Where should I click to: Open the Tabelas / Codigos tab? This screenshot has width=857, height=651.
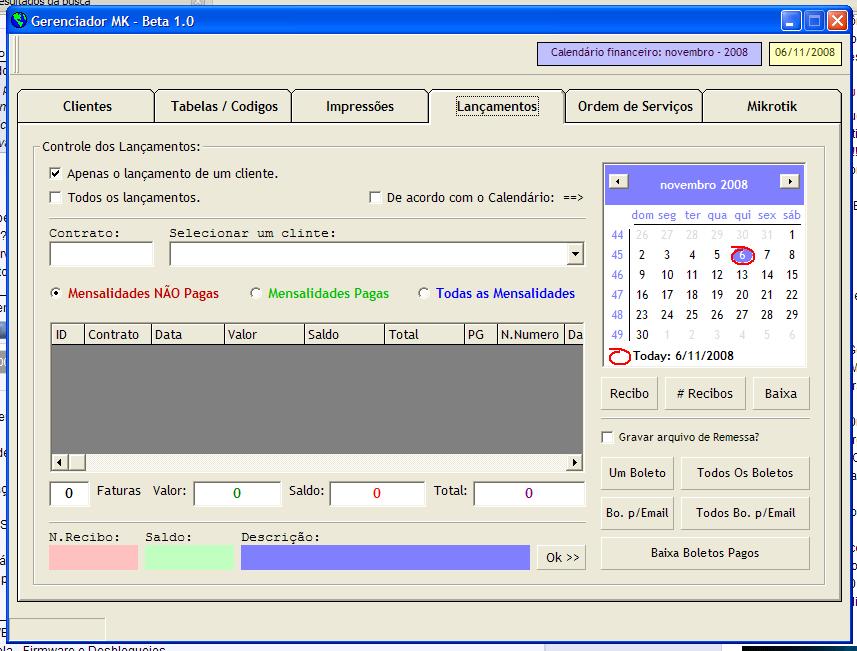coord(224,107)
